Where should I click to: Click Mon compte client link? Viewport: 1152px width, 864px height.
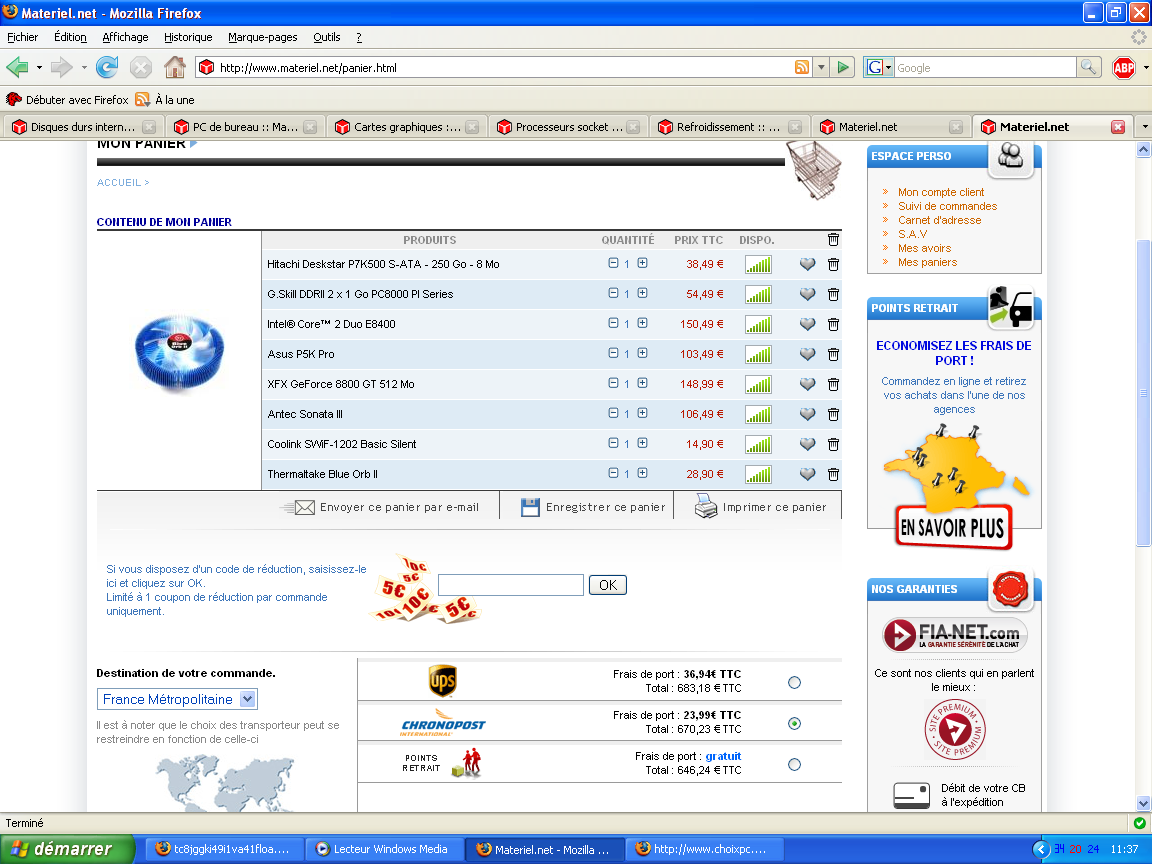coord(940,192)
